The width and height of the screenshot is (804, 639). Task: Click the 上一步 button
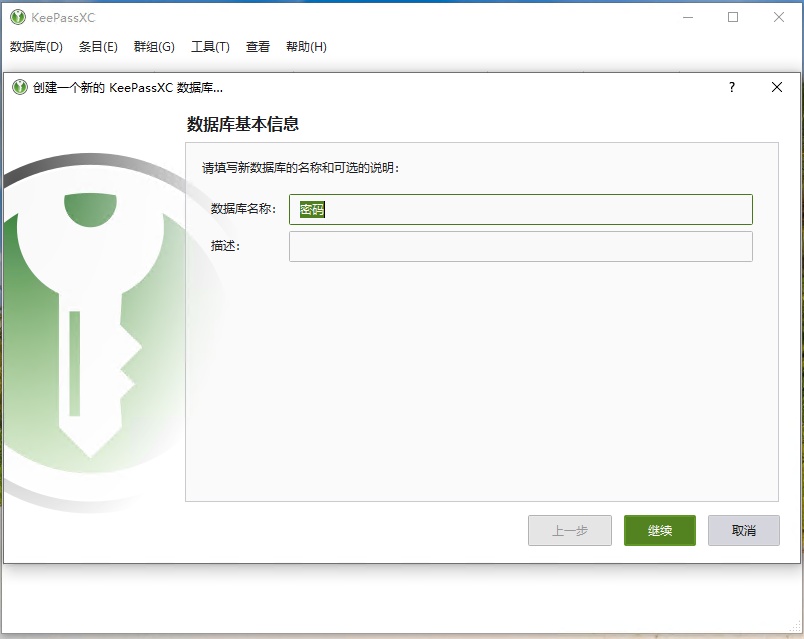(x=570, y=530)
